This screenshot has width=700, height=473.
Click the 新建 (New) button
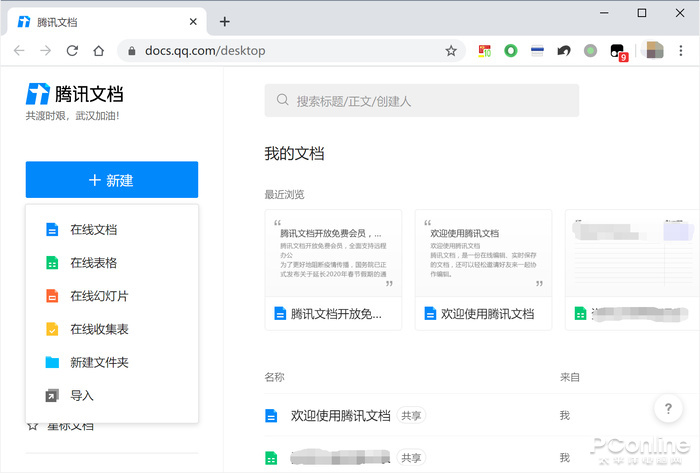pos(112,180)
